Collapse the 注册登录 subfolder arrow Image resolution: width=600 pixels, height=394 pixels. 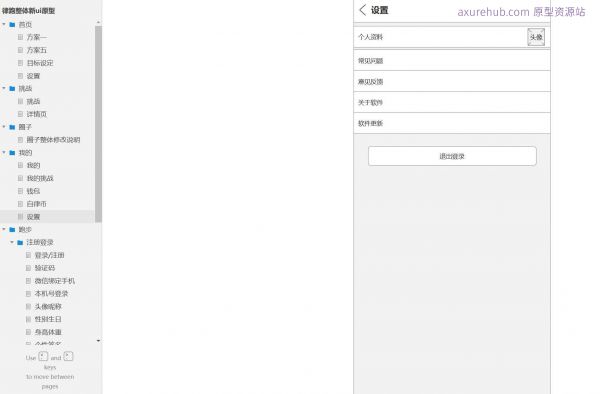click(x=12, y=242)
